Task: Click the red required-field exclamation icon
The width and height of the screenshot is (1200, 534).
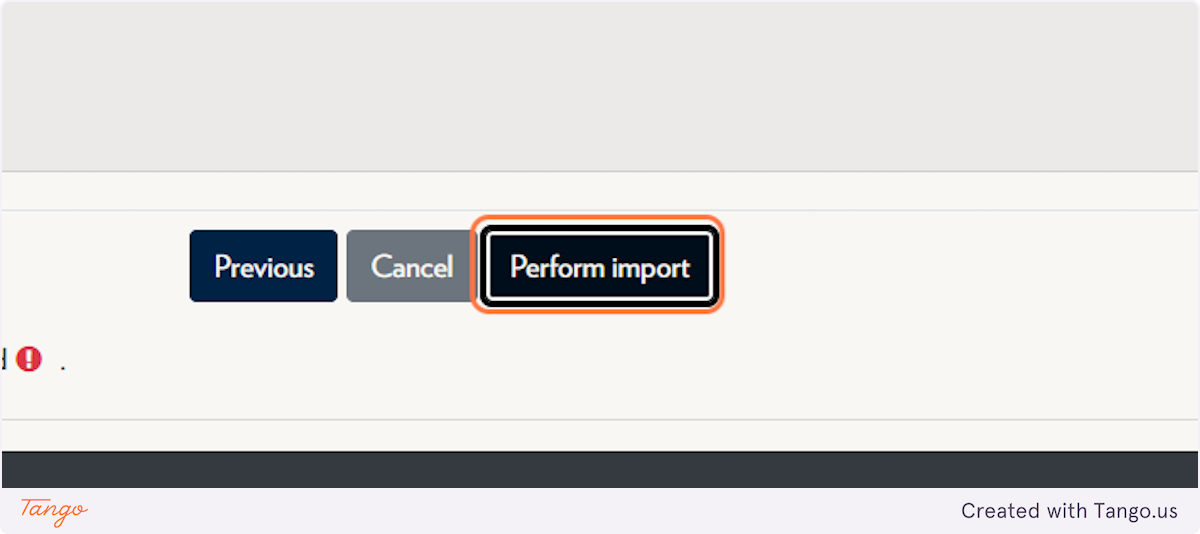Action: pos(29,359)
